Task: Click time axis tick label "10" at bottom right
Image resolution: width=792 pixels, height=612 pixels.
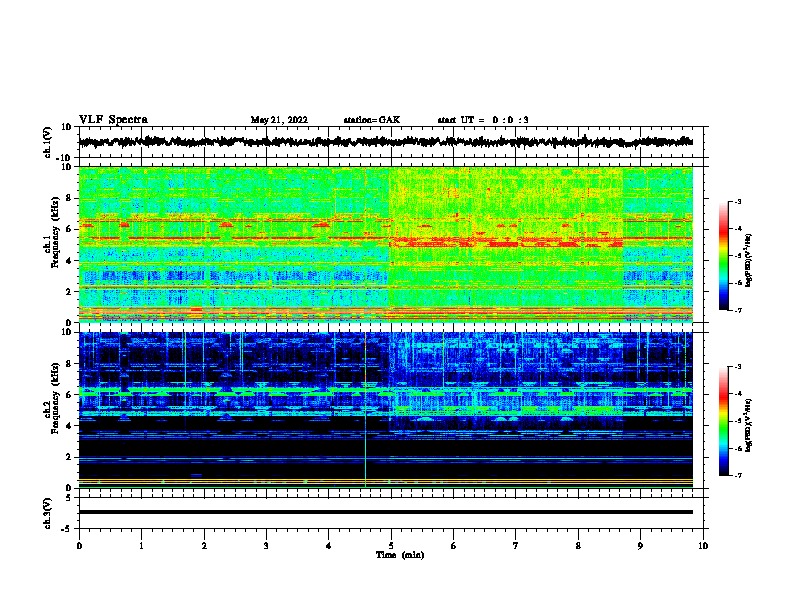Action: point(703,546)
